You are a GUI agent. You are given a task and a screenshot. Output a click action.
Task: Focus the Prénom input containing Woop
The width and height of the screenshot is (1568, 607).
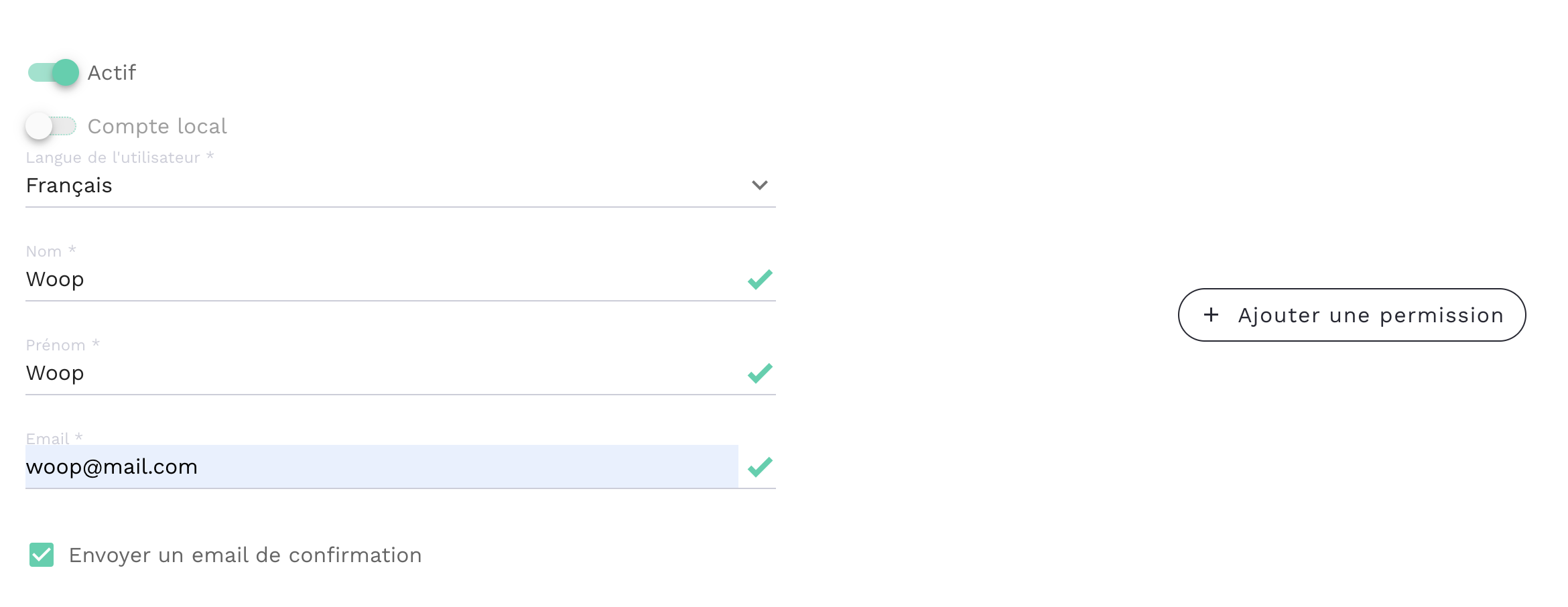[x=382, y=373]
